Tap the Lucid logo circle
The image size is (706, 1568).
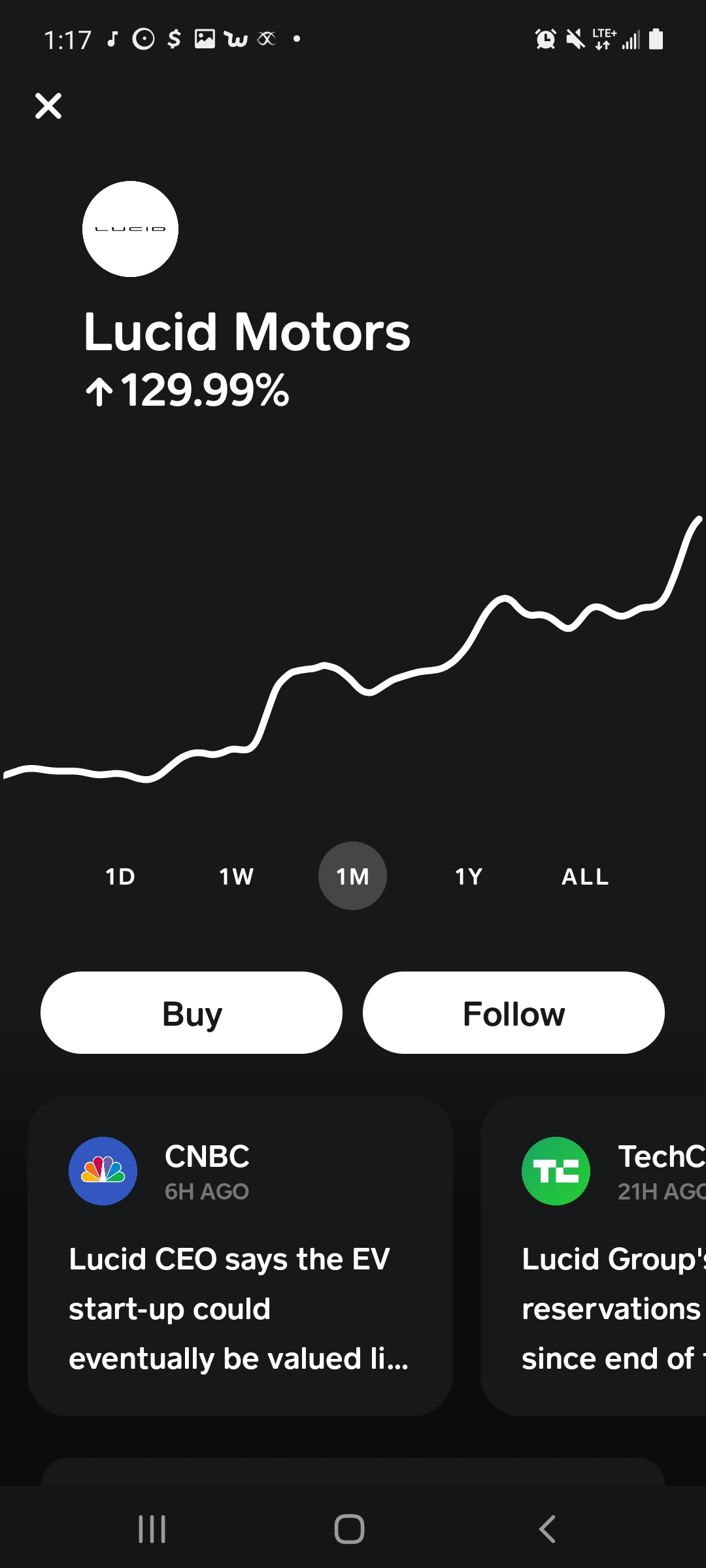coord(130,229)
